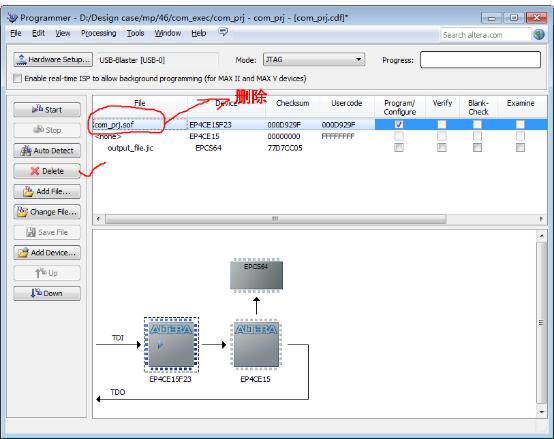Click the Change File button

pos(47,212)
